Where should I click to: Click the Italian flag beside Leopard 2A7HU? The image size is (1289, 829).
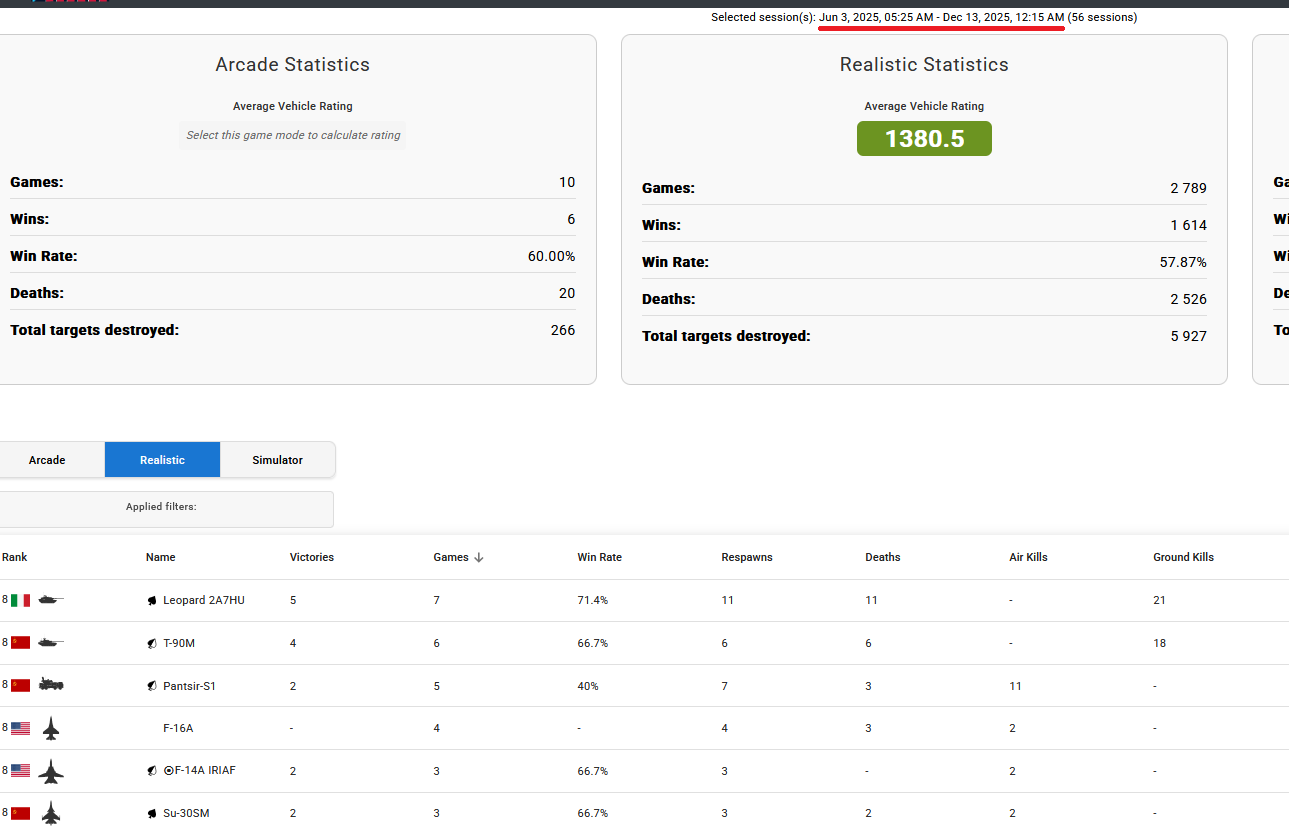point(20,600)
